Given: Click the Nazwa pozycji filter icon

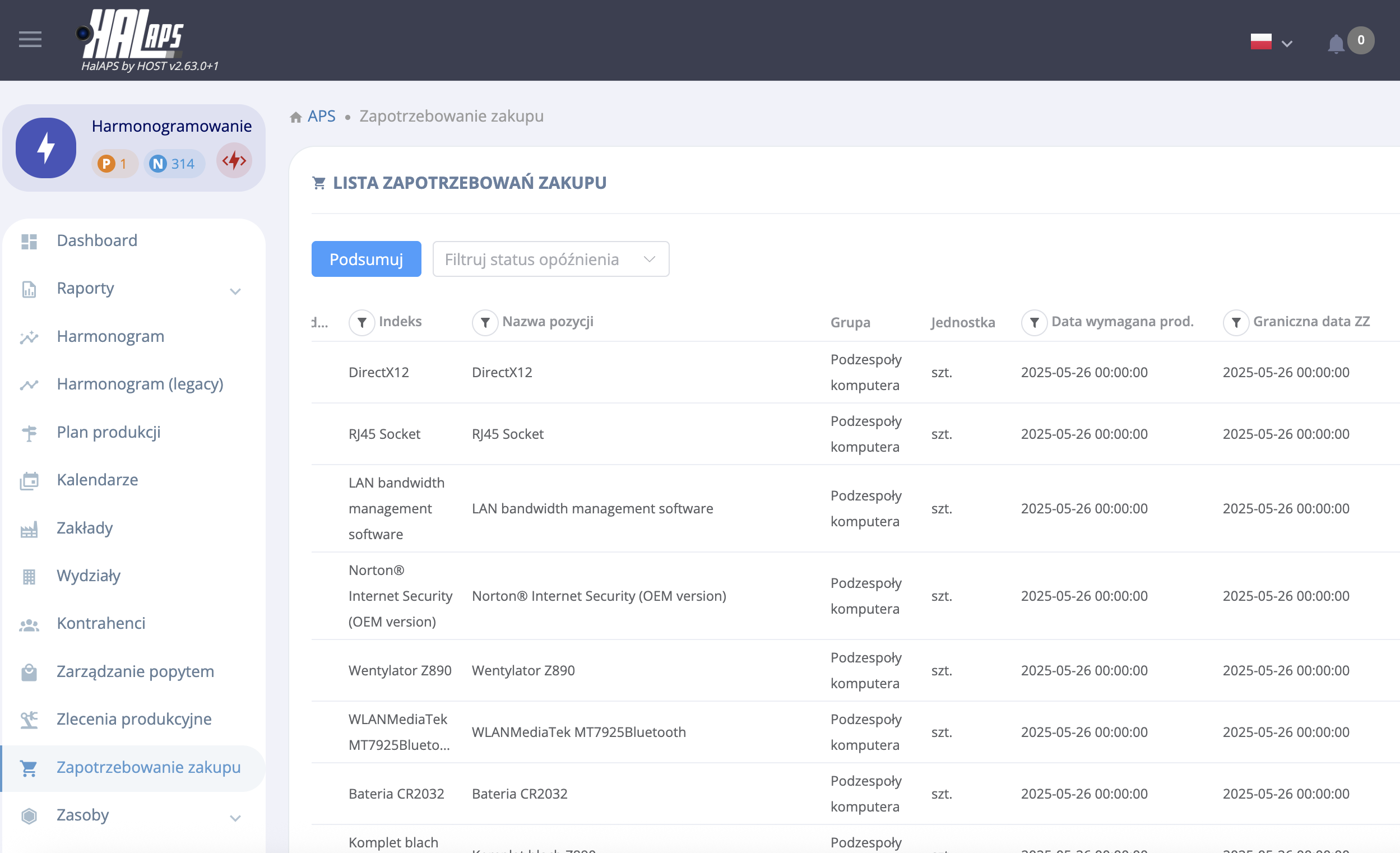Looking at the screenshot, I should [485, 322].
